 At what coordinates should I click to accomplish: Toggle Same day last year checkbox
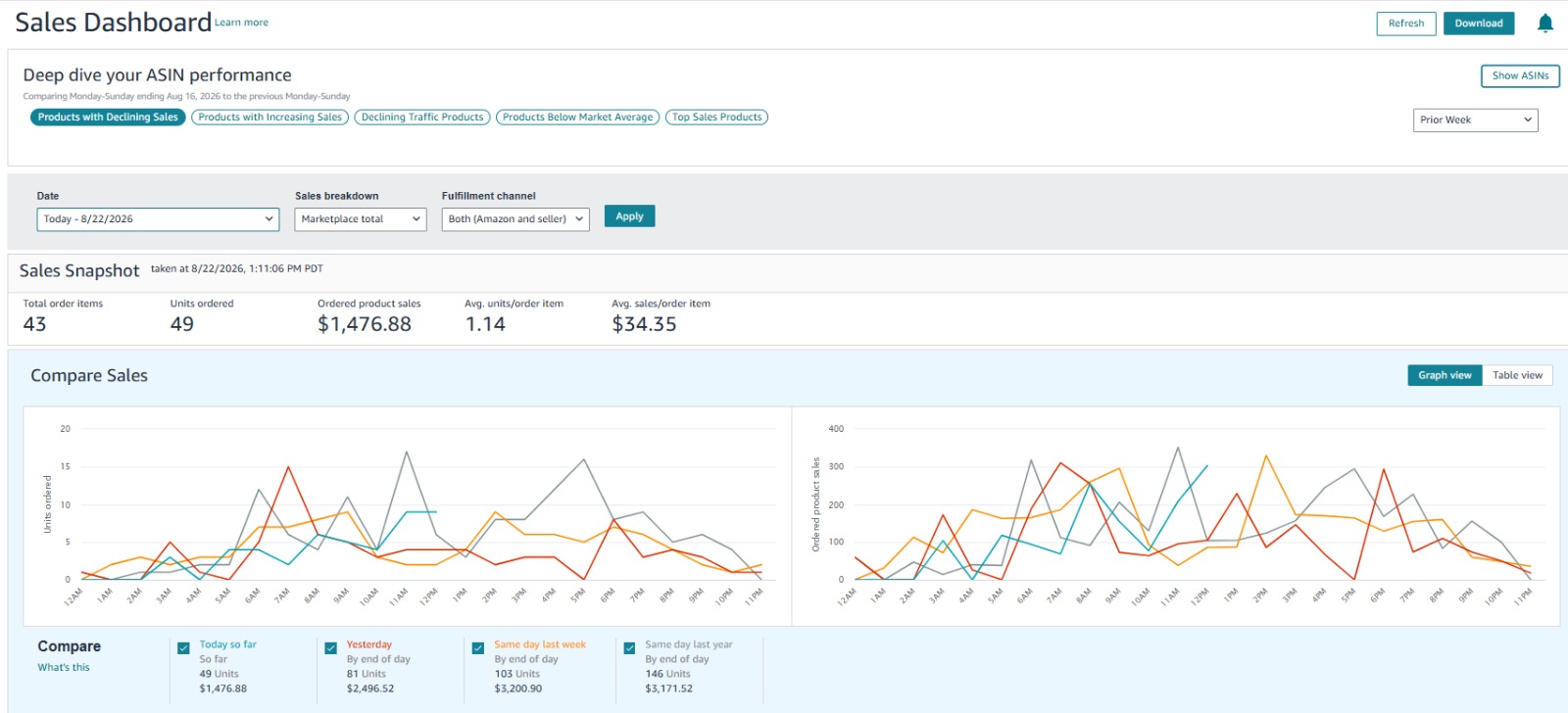click(x=629, y=647)
